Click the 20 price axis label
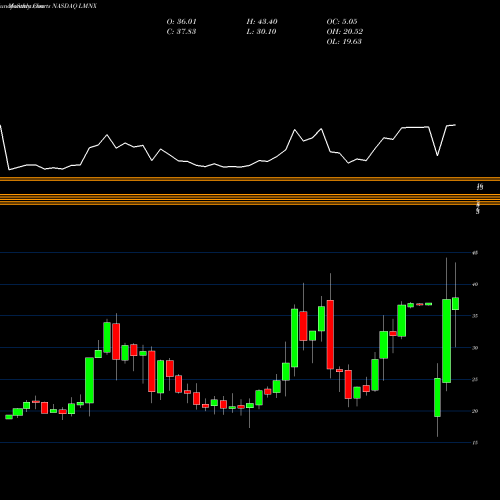 click(x=475, y=411)
